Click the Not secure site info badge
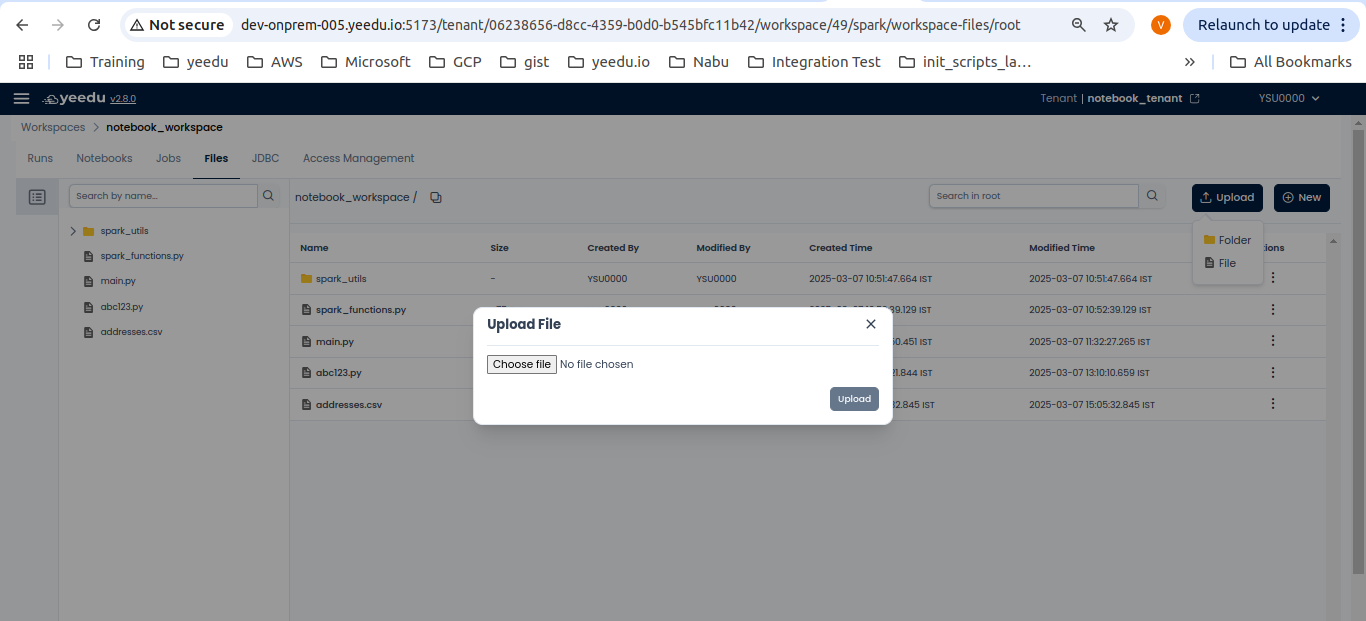The image size is (1366, 621). (177, 25)
